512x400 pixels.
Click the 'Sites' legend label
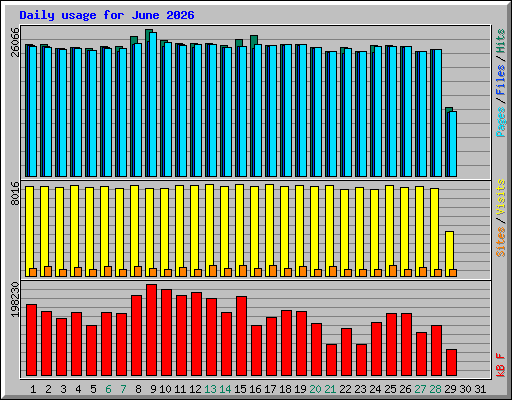pyautogui.click(x=501, y=242)
